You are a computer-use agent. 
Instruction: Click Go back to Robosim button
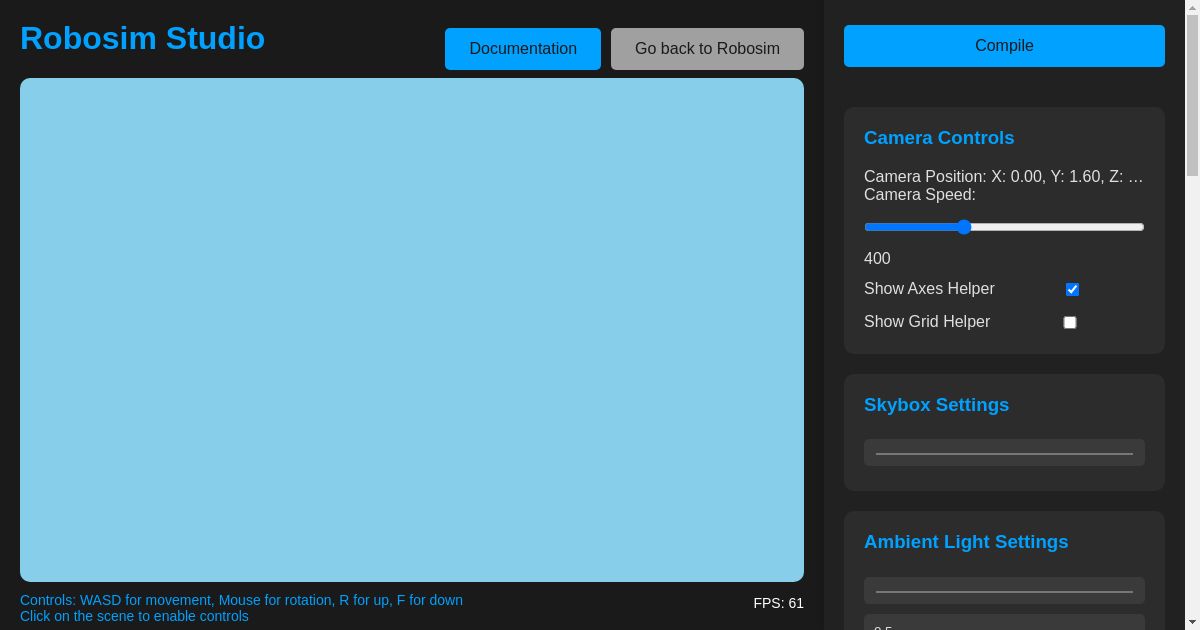pos(707,49)
